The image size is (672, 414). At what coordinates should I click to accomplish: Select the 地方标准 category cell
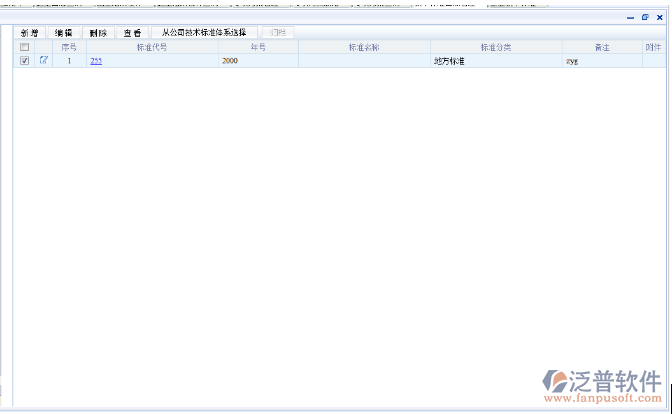click(x=496, y=61)
